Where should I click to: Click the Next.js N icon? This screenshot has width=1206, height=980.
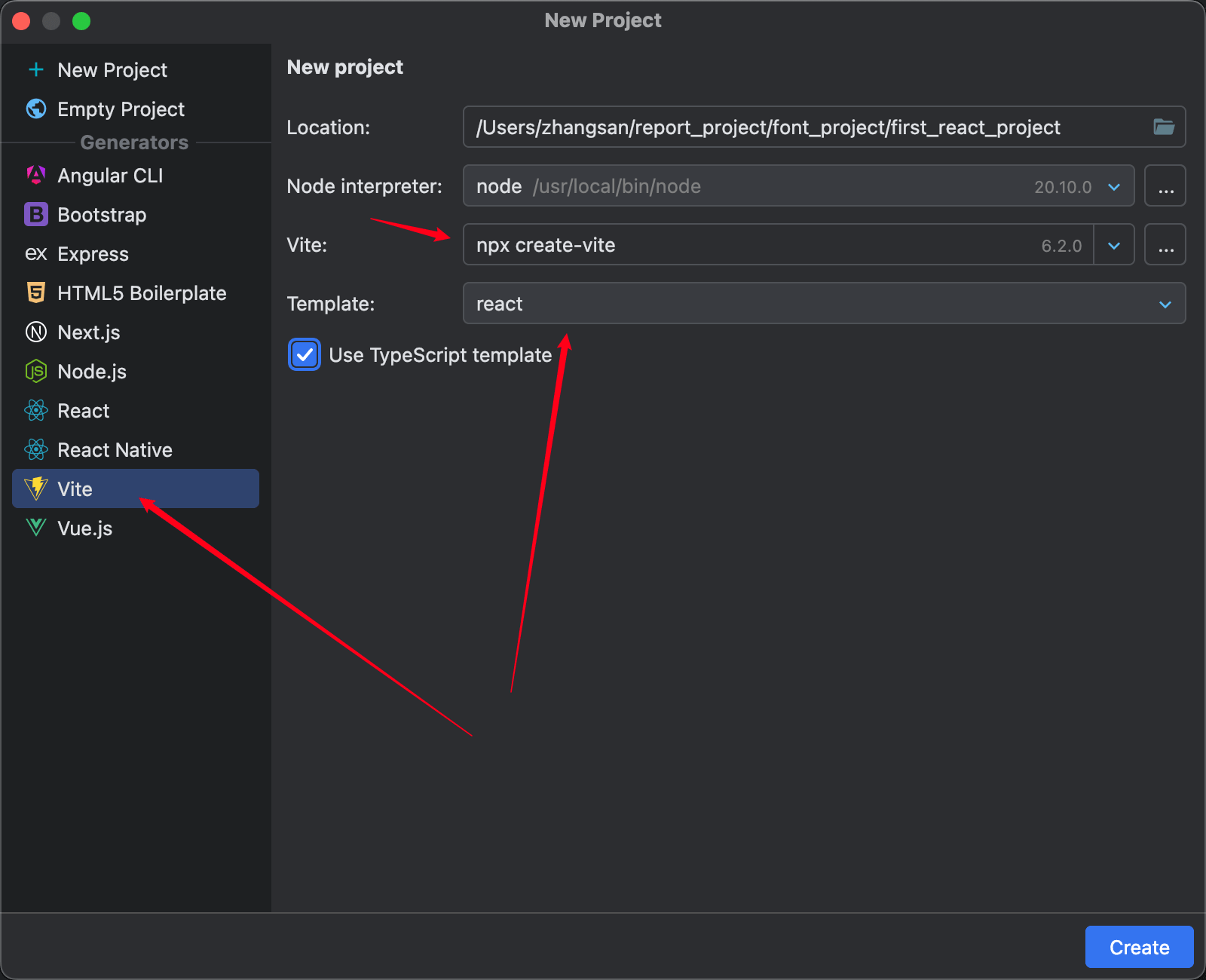[36, 332]
